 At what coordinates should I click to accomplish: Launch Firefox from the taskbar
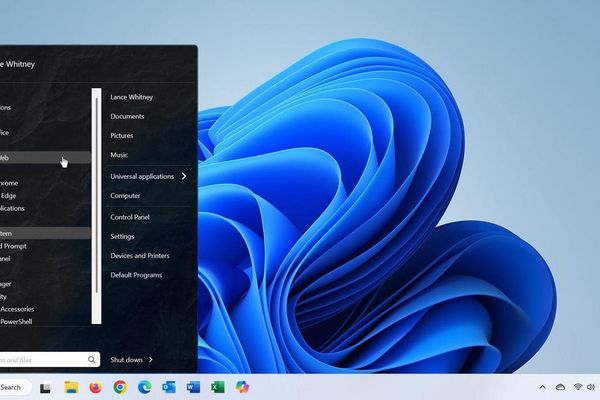(x=96, y=387)
